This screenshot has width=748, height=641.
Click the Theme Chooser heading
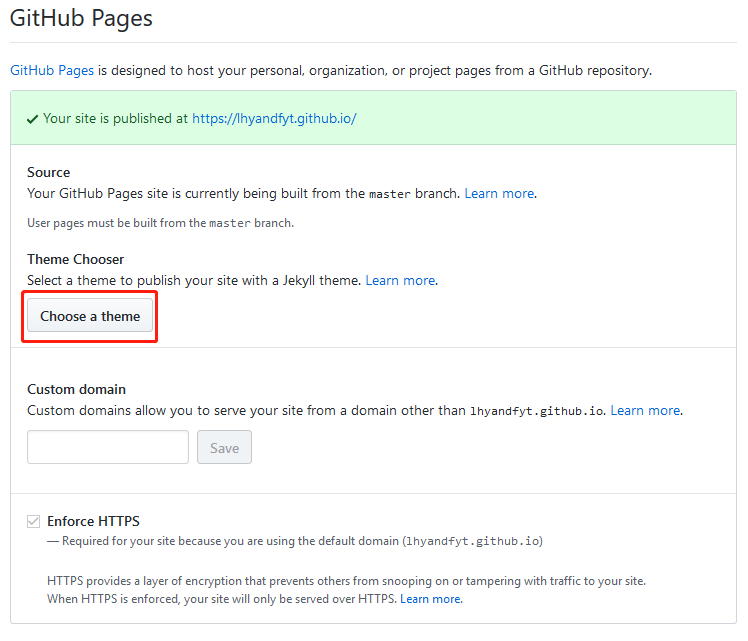[x=75, y=259]
